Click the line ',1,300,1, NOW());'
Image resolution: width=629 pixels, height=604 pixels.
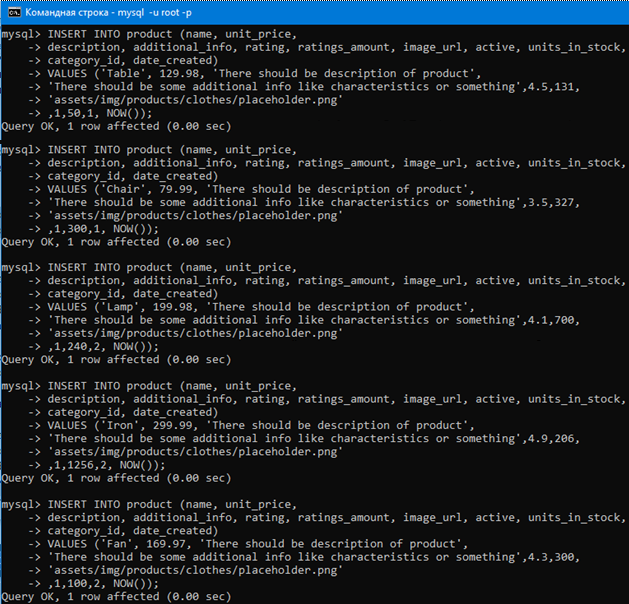click(103, 229)
